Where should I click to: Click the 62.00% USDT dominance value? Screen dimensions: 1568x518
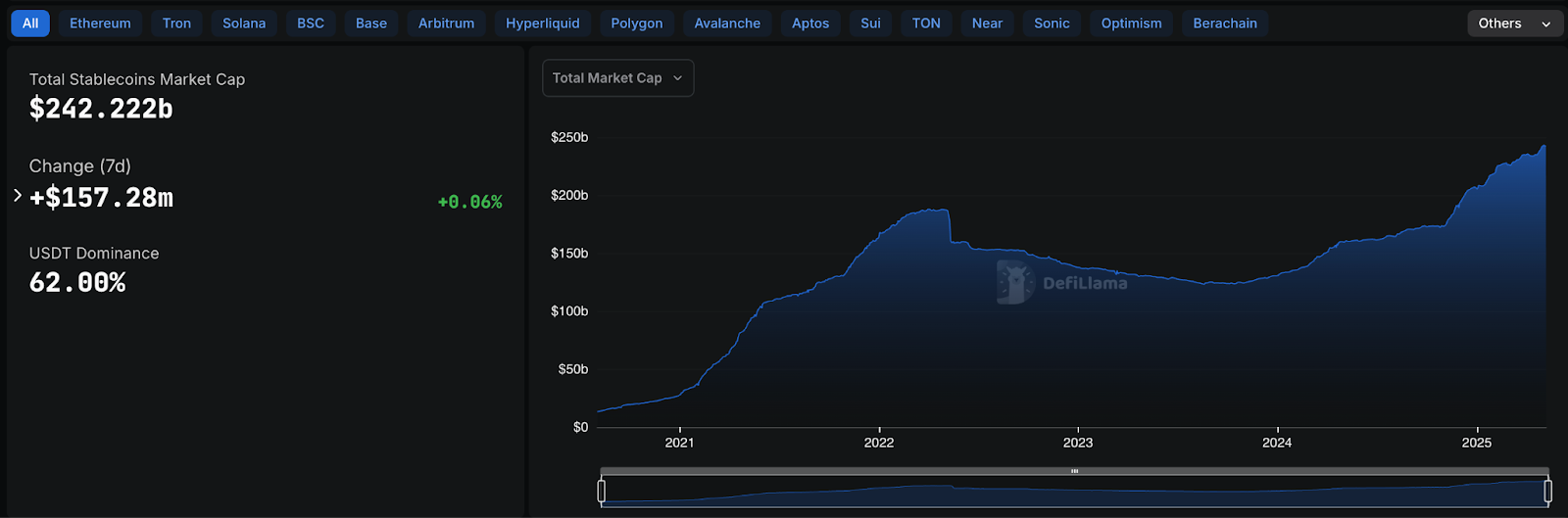click(77, 283)
